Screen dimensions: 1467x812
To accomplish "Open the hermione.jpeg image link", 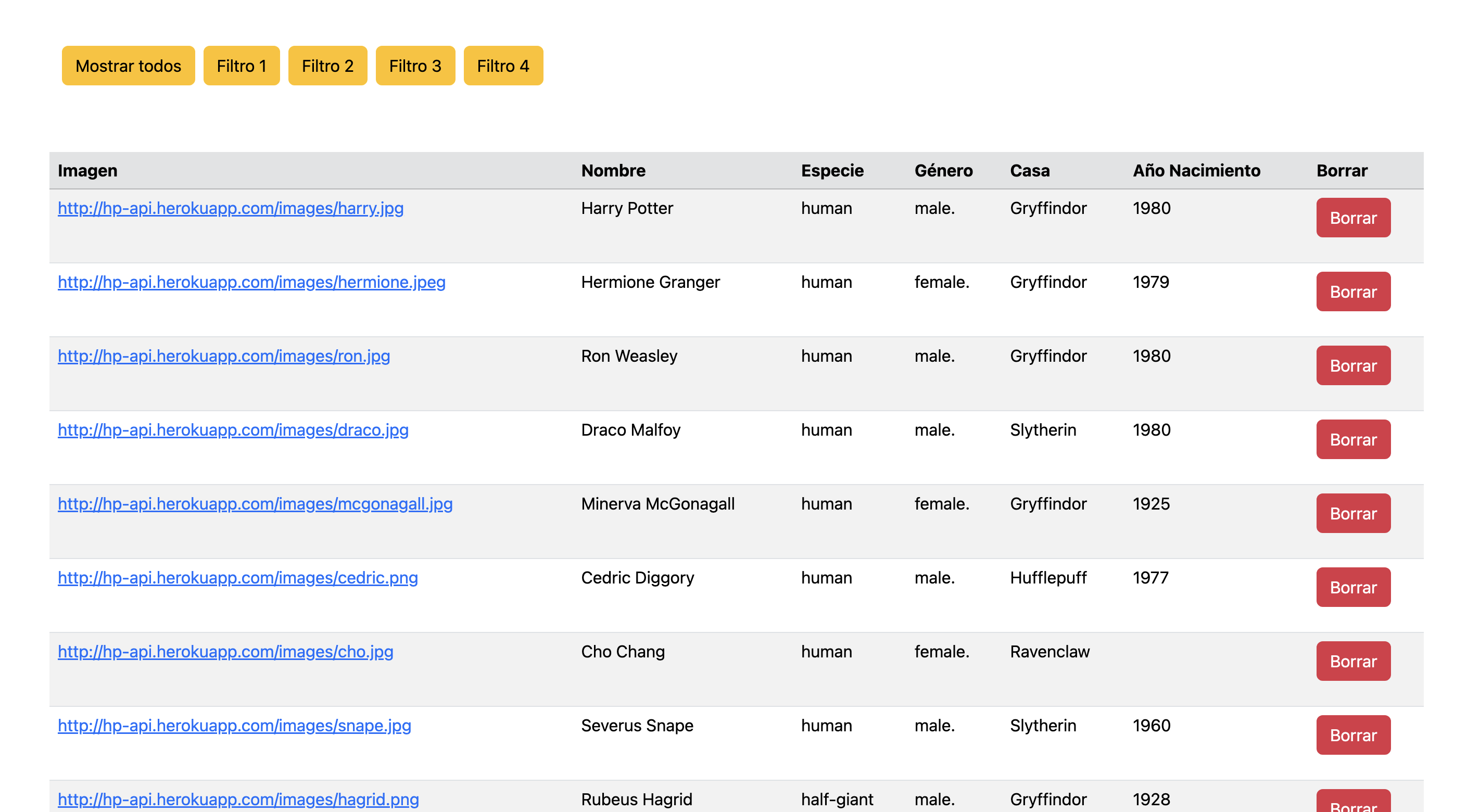I will tap(251, 283).
